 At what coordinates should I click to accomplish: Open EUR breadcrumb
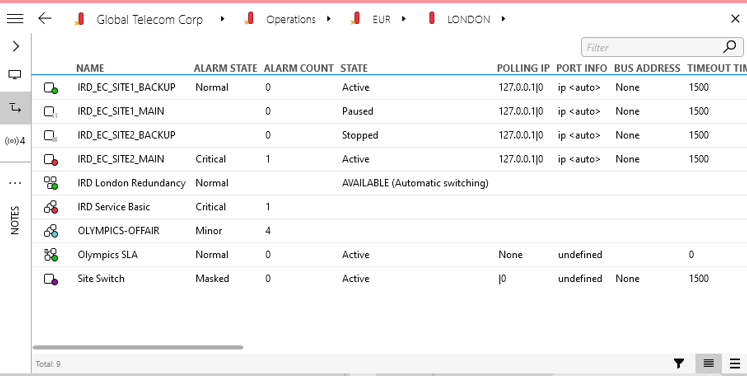[381, 20]
